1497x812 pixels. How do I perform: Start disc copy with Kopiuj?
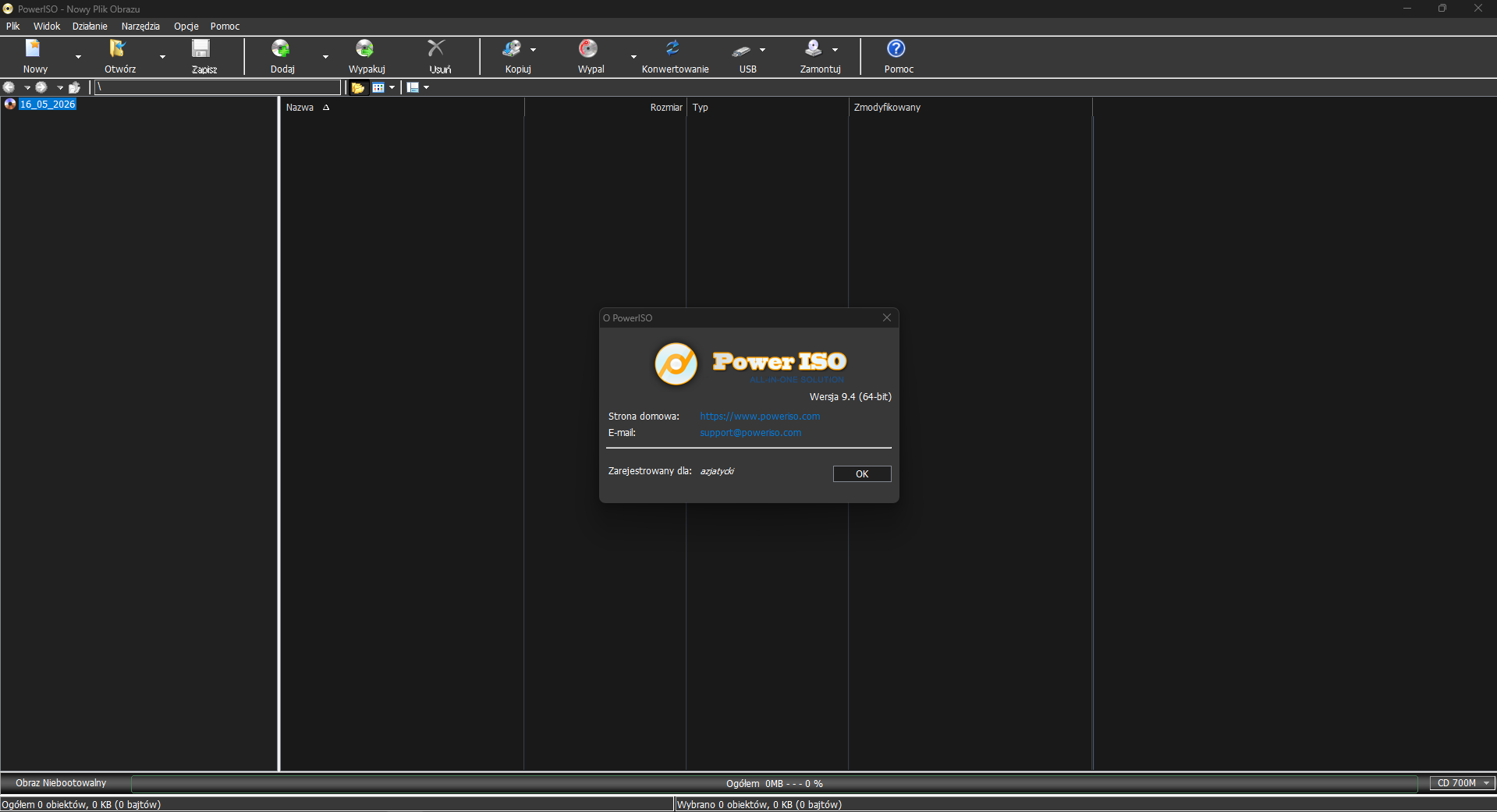click(516, 56)
